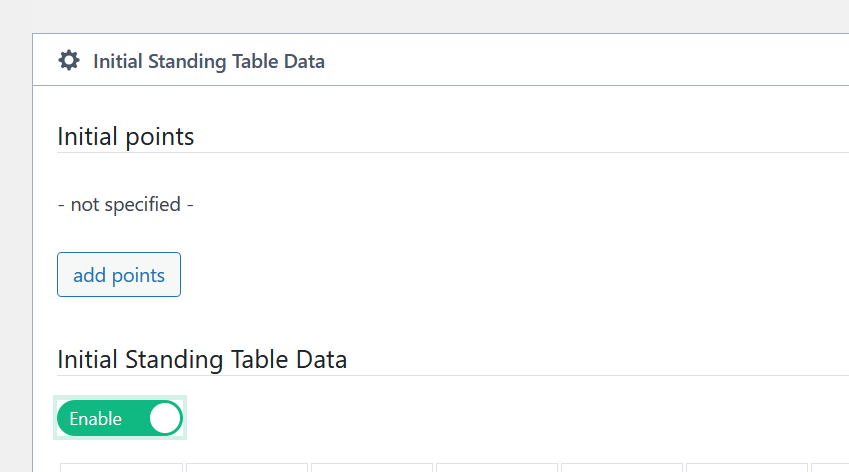Image resolution: width=849 pixels, height=472 pixels.
Task: Select the lower 'Initial Standing Table Data' heading
Action: [x=202, y=359]
